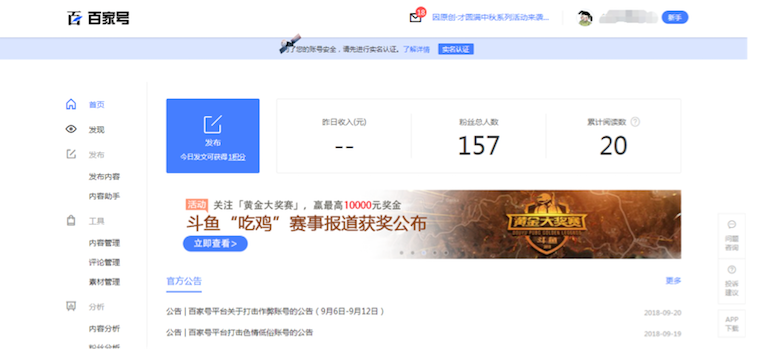Open 内容助手 in the sidebar
The image size is (759, 364).
(104, 196)
